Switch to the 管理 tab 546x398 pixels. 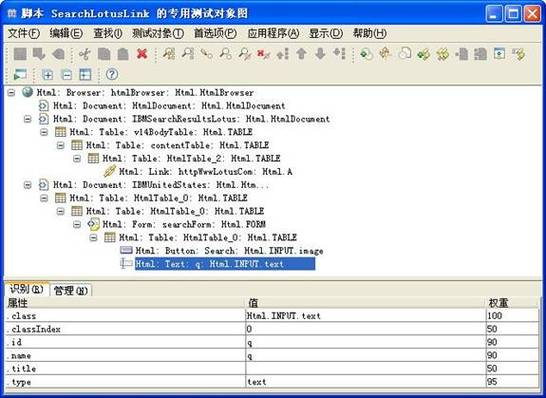coord(71,290)
